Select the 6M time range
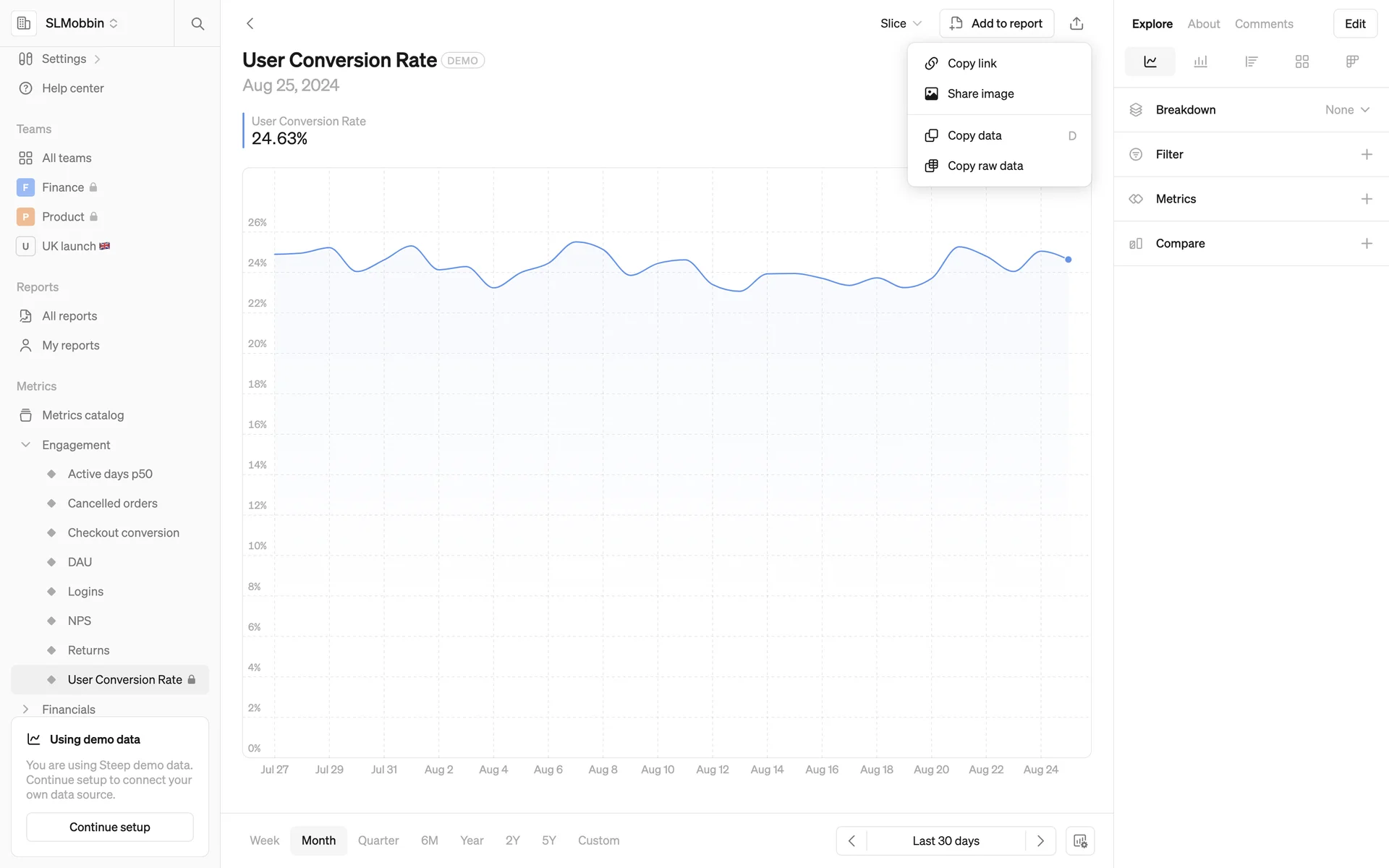This screenshot has height=868, width=1389. 429,841
